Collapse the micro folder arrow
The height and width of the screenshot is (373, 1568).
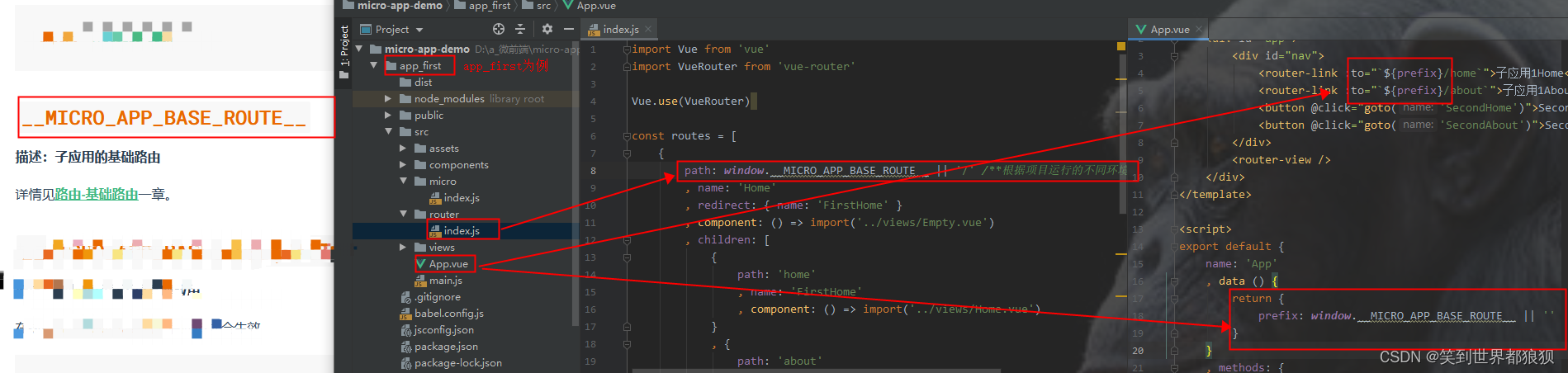pyautogui.click(x=403, y=181)
